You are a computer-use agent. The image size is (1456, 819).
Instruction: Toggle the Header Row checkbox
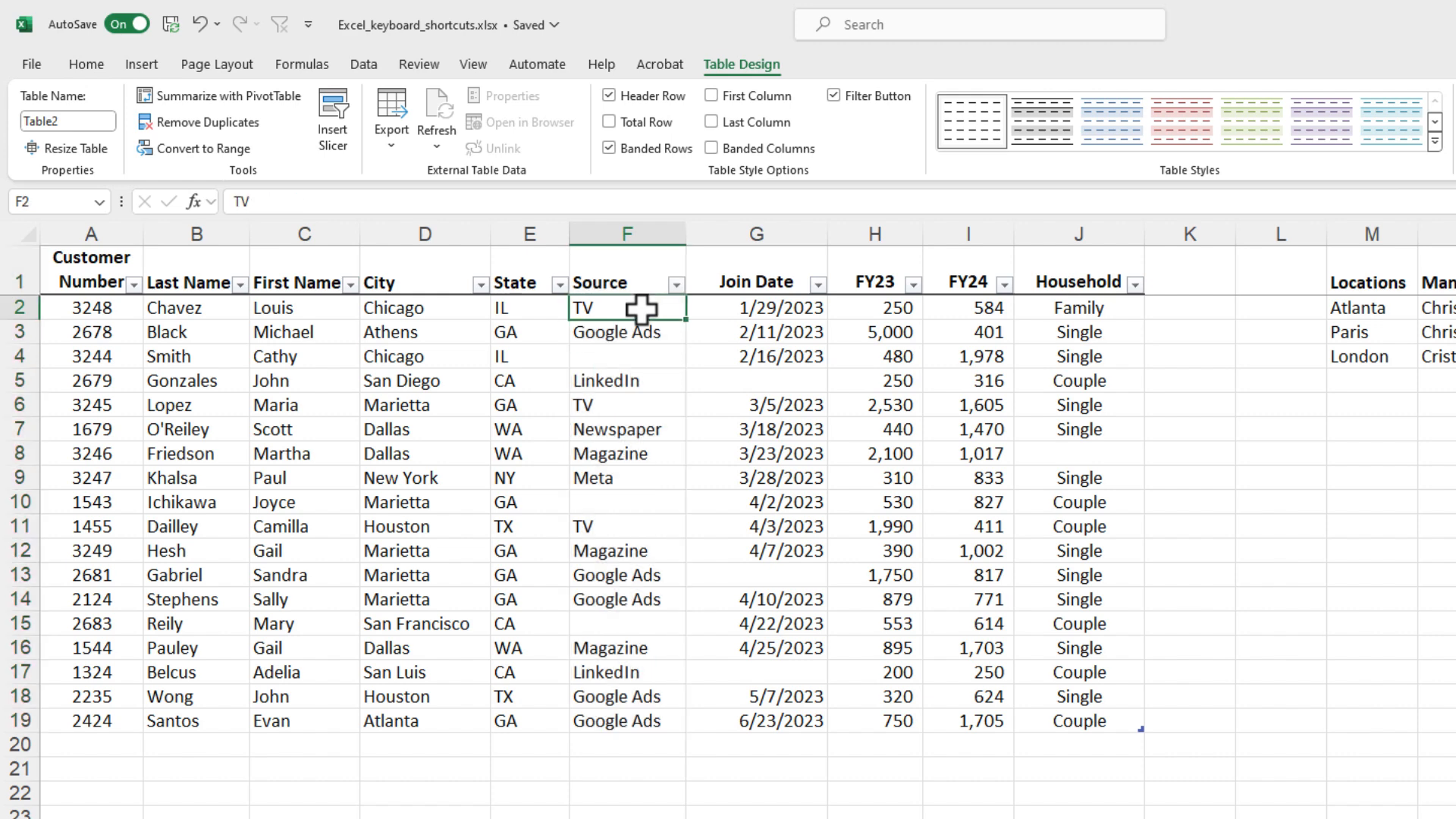pyautogui.click(x=610, y=95)
